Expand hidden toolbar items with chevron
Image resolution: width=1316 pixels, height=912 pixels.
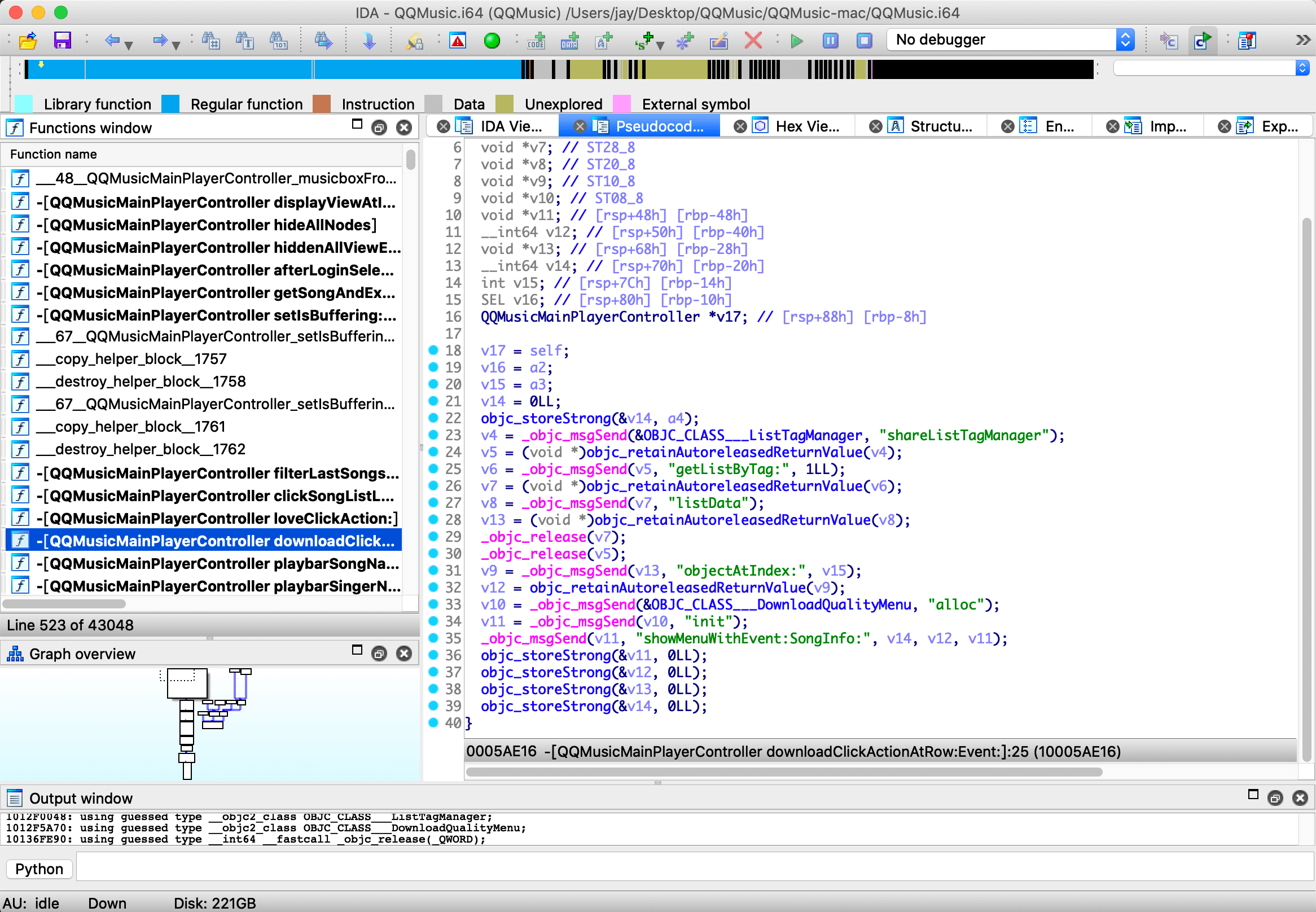[1302, 40]
